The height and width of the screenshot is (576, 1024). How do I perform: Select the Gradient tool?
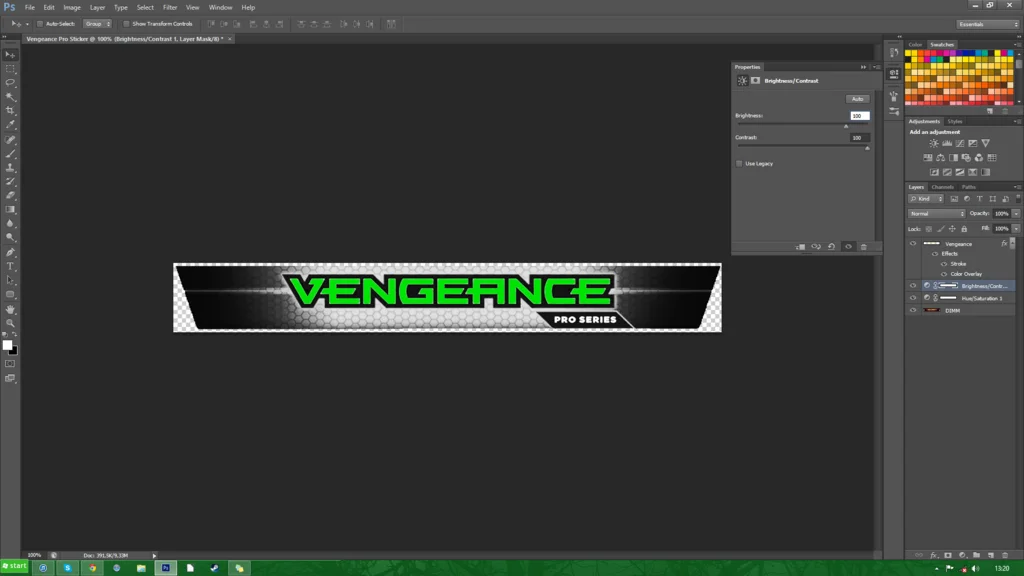10,210
